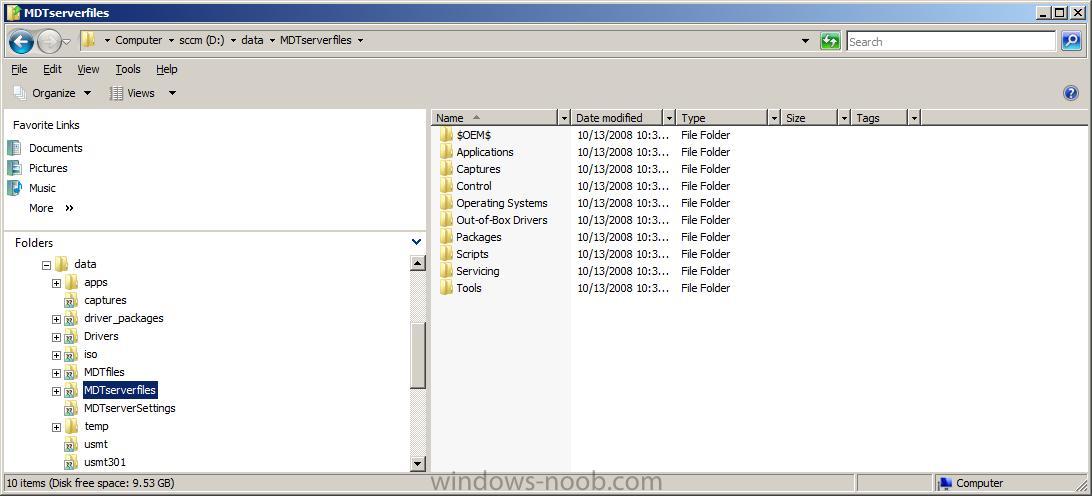The height and width of the screenshot is (496, 1092).
Task: Click Computer in the address breadcrumb
Action: 139,40
